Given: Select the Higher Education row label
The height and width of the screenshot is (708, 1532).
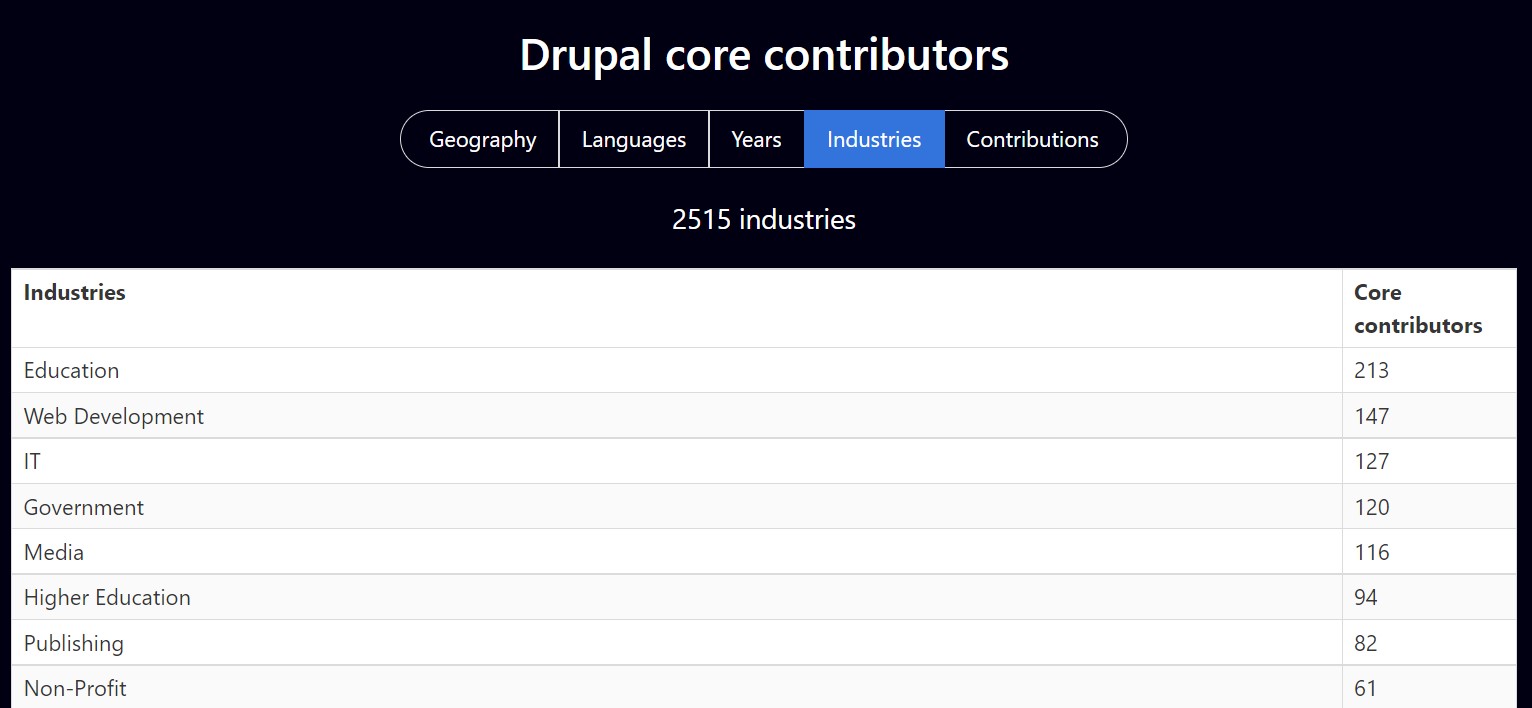Looking at the screenshot, I should pos(107,598).
